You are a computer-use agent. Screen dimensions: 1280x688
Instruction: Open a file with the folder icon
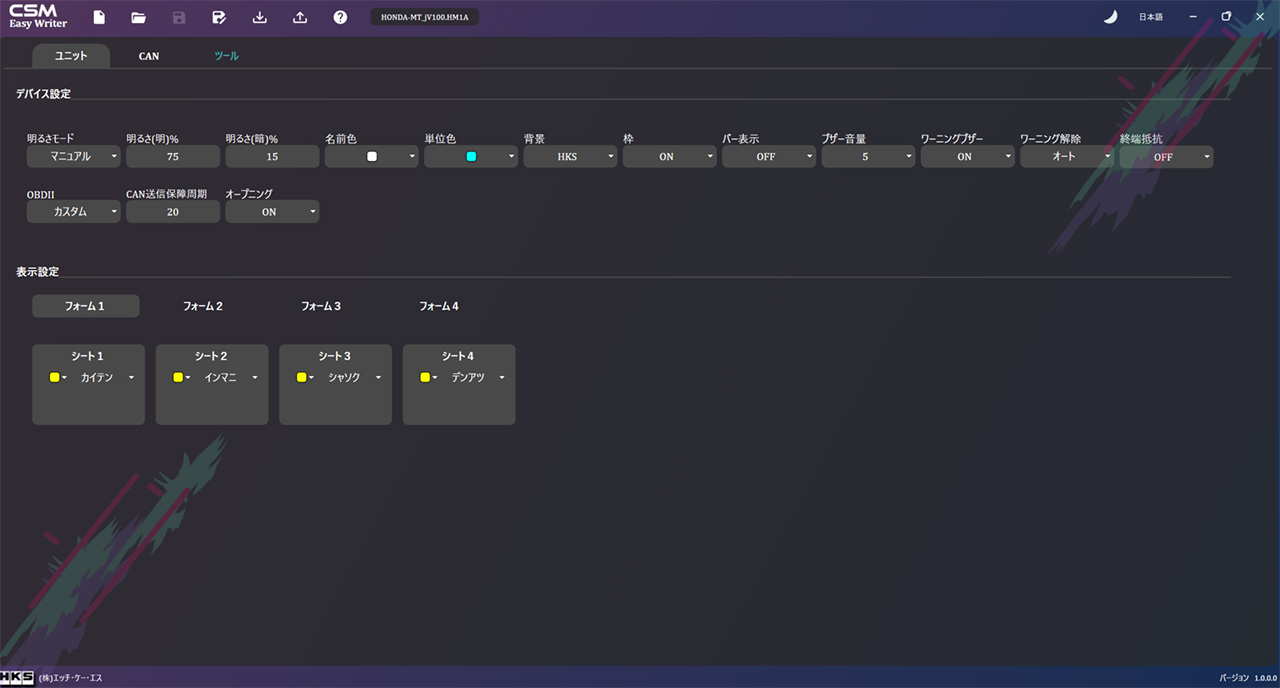coord(139,17)
